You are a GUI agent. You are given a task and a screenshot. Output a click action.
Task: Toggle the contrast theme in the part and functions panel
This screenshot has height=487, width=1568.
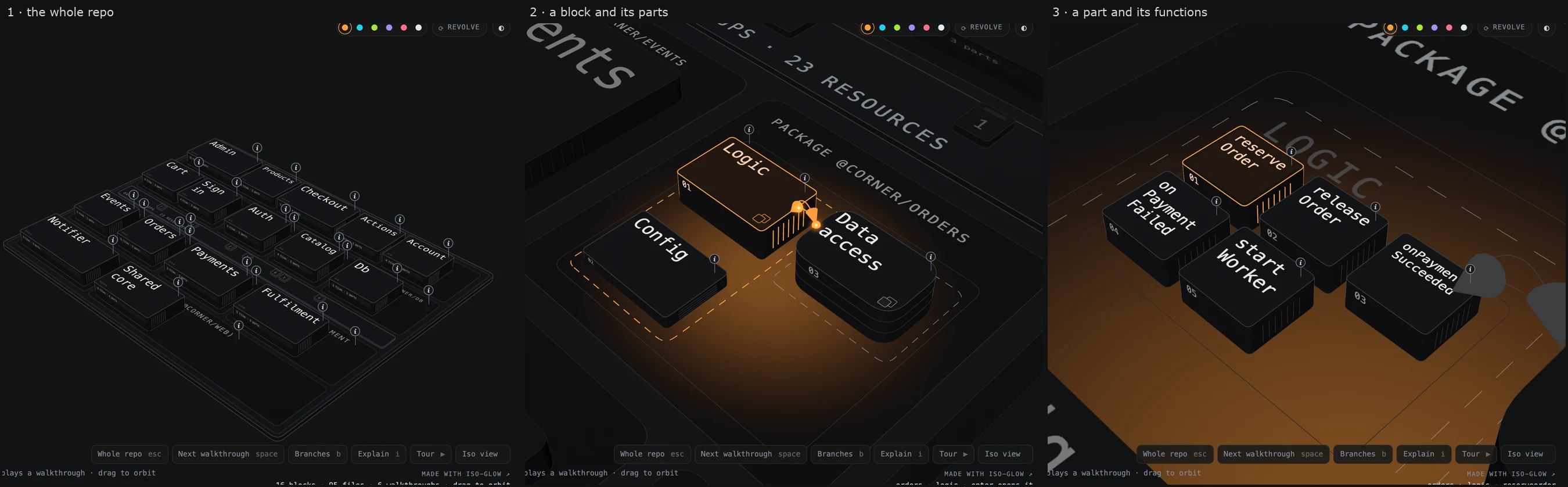click(x=1547, y=28)
